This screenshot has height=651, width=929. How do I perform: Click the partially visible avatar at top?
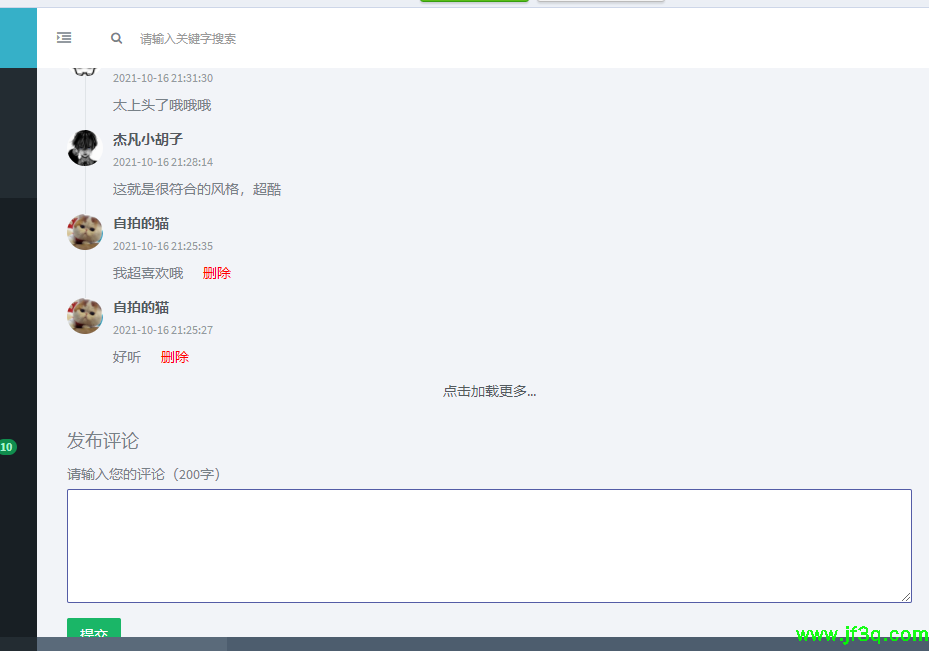coord(85,72)
